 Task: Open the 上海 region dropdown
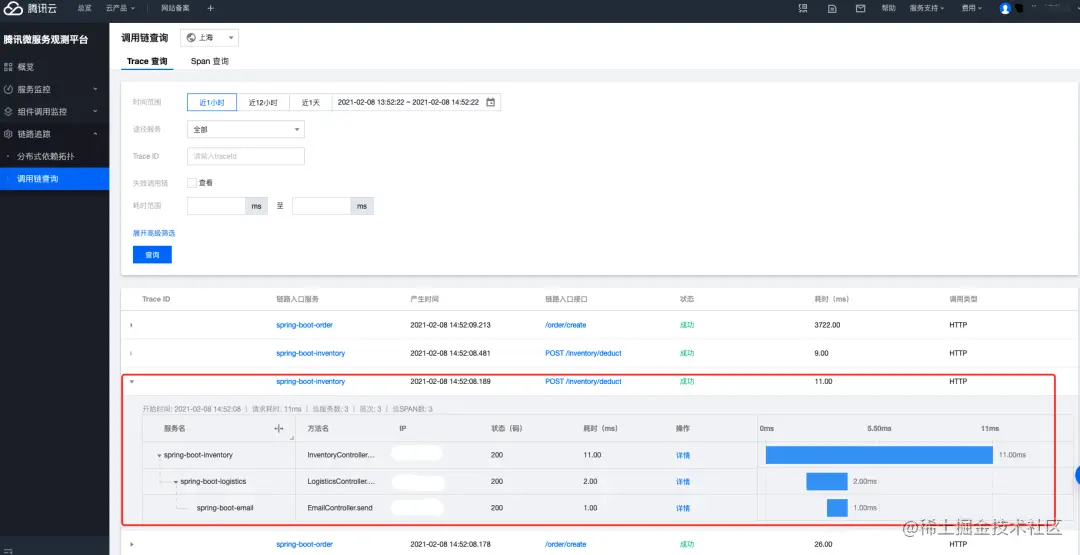[209, 38]
